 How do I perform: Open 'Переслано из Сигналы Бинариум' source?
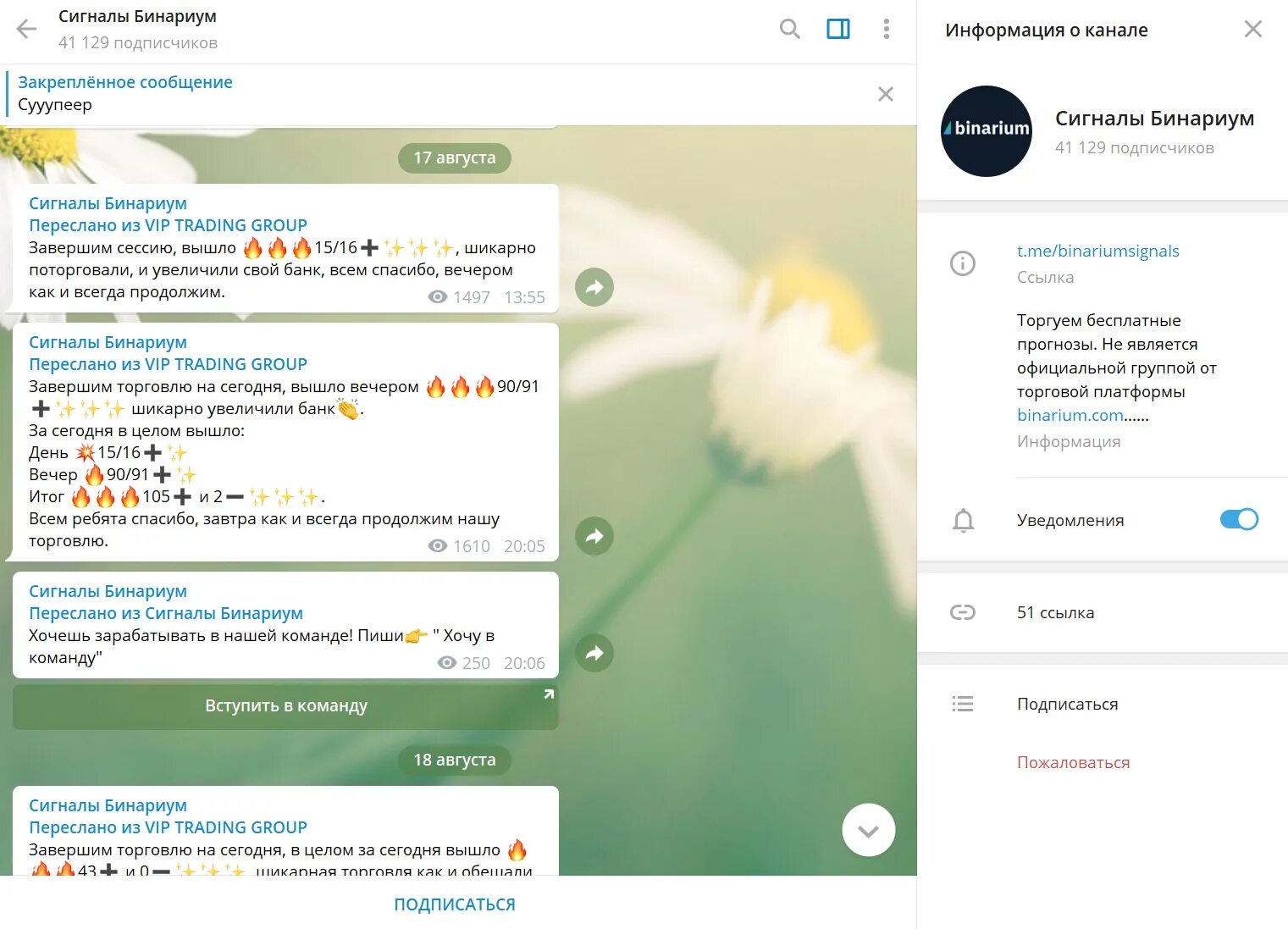click(166, 613)
